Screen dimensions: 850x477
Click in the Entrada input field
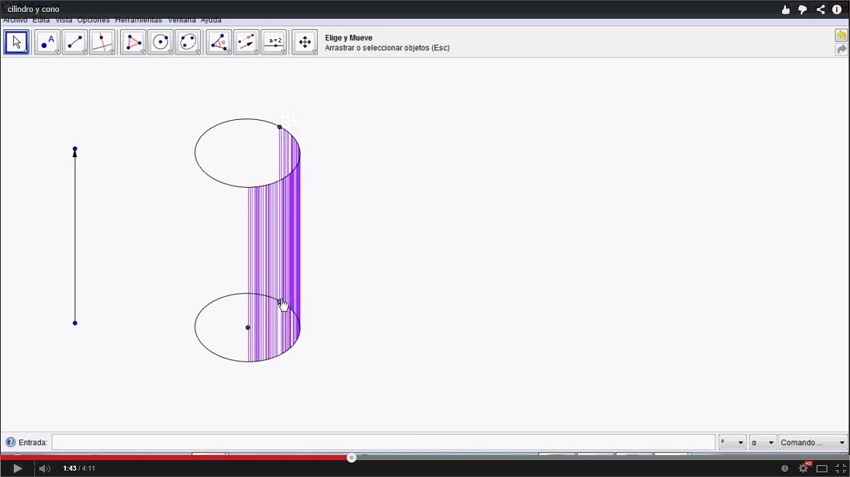pyautogui.click(x=383, y=442)
